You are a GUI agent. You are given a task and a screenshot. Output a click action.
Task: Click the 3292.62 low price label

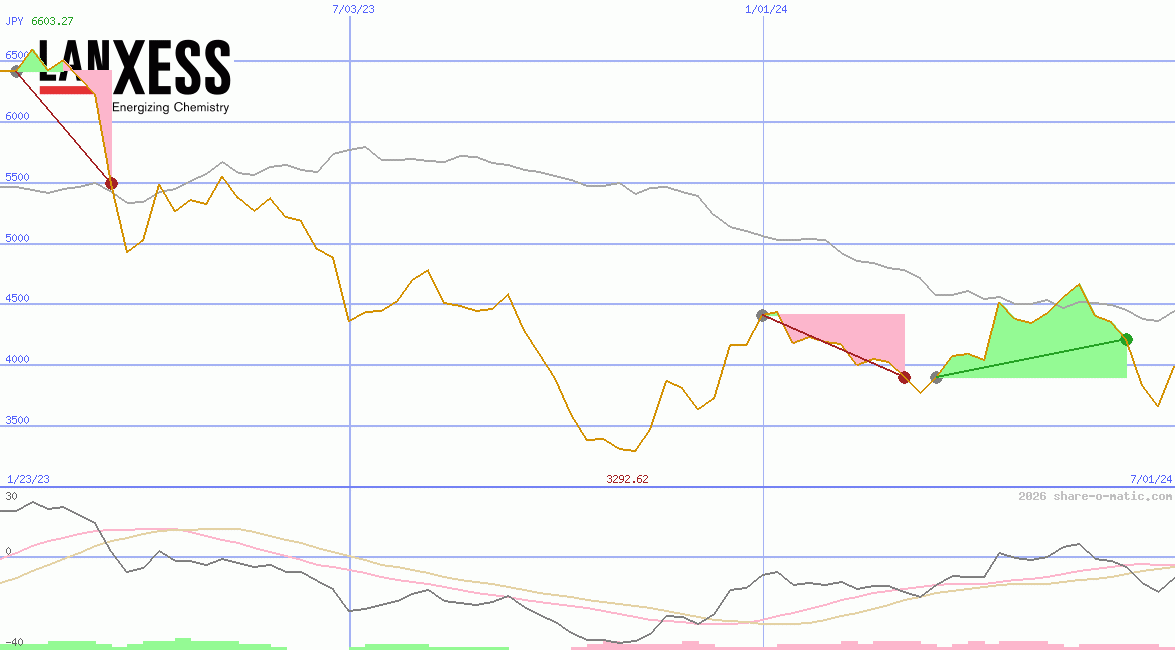[x=626, y=479]
